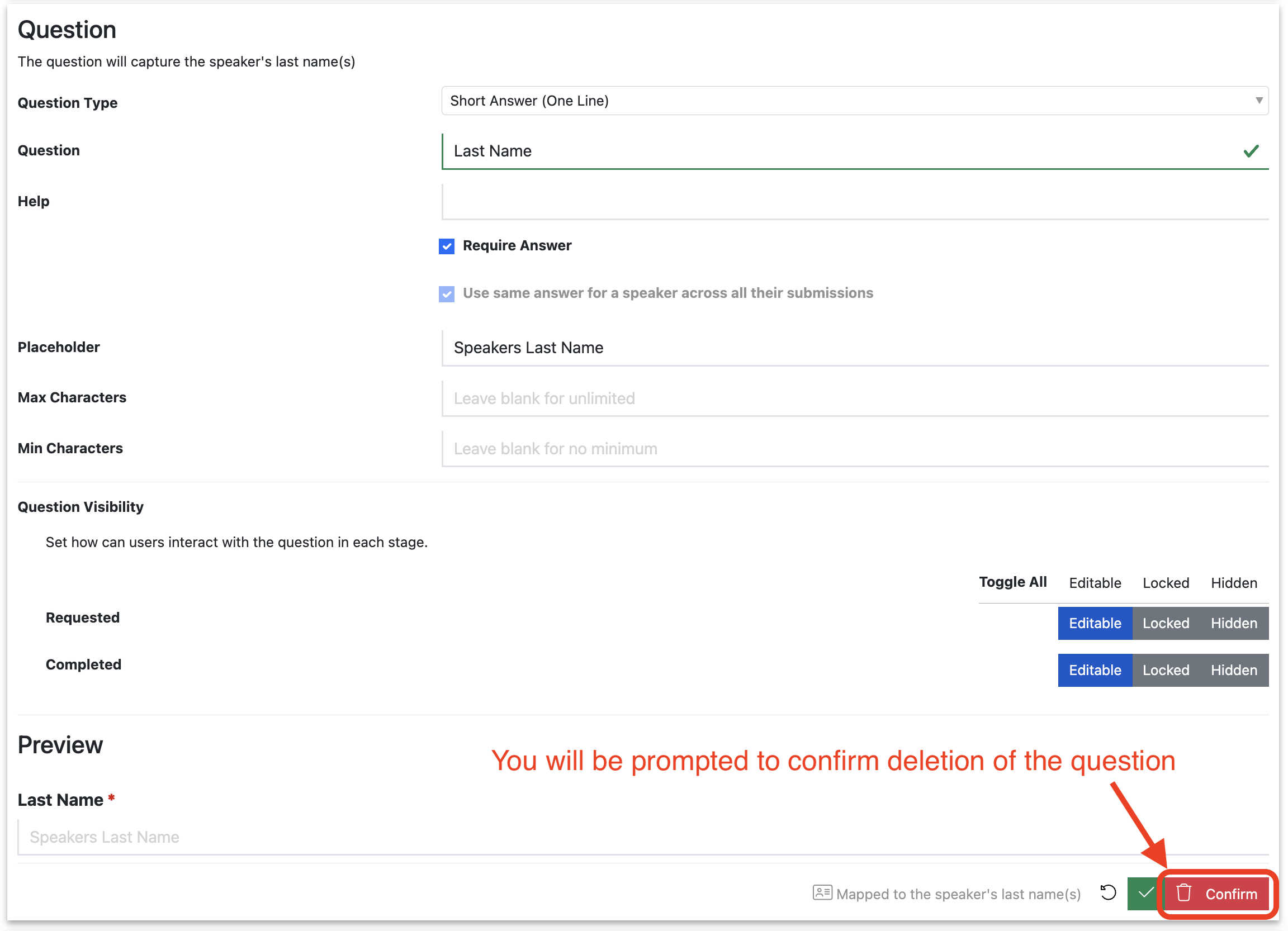Click the Min Characters input
Image resolution: width=1288 pixels, height=931 pixels.
click(x=855, y=449)
